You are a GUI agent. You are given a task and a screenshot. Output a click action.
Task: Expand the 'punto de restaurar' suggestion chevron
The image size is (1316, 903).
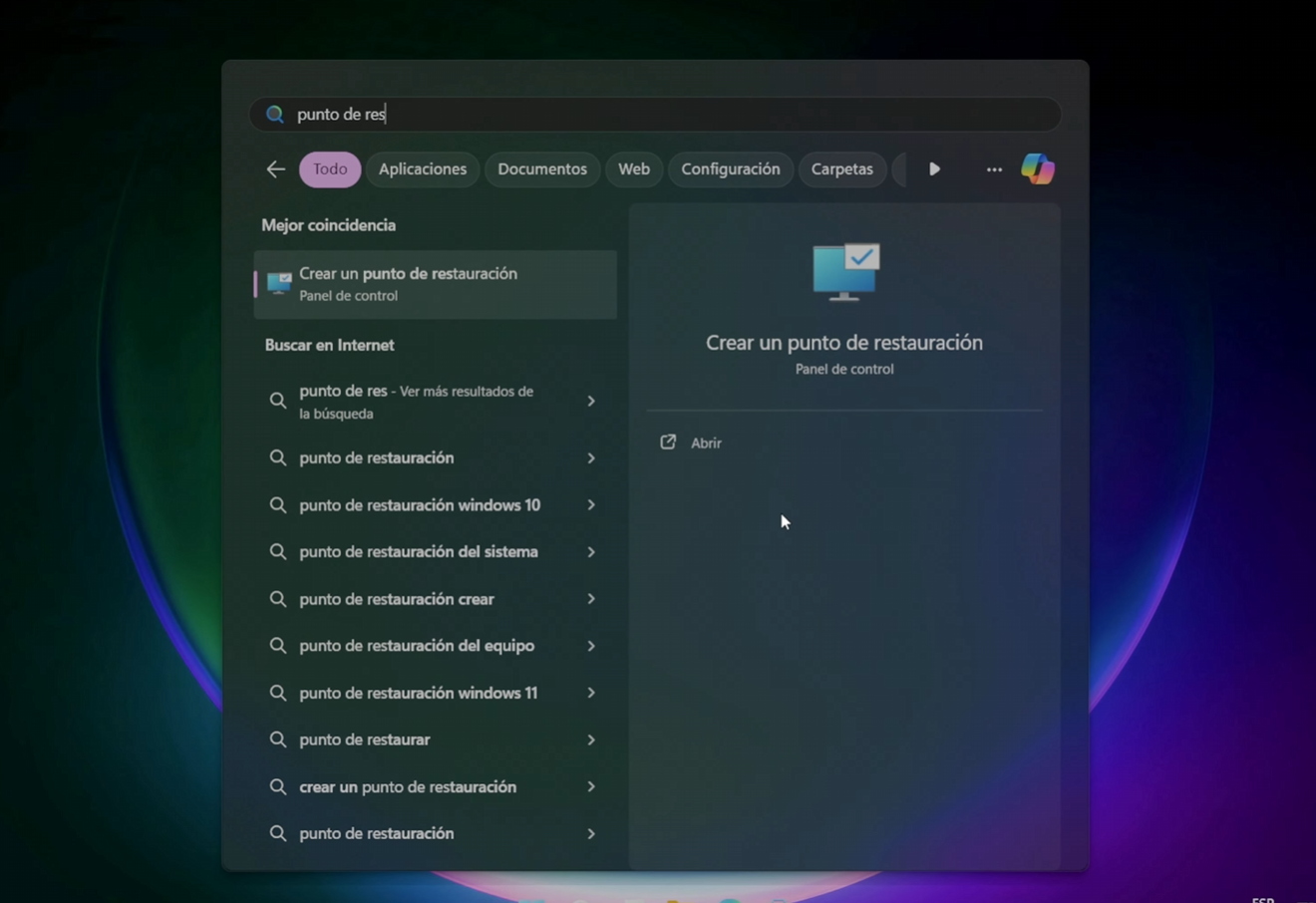(591, 740)
